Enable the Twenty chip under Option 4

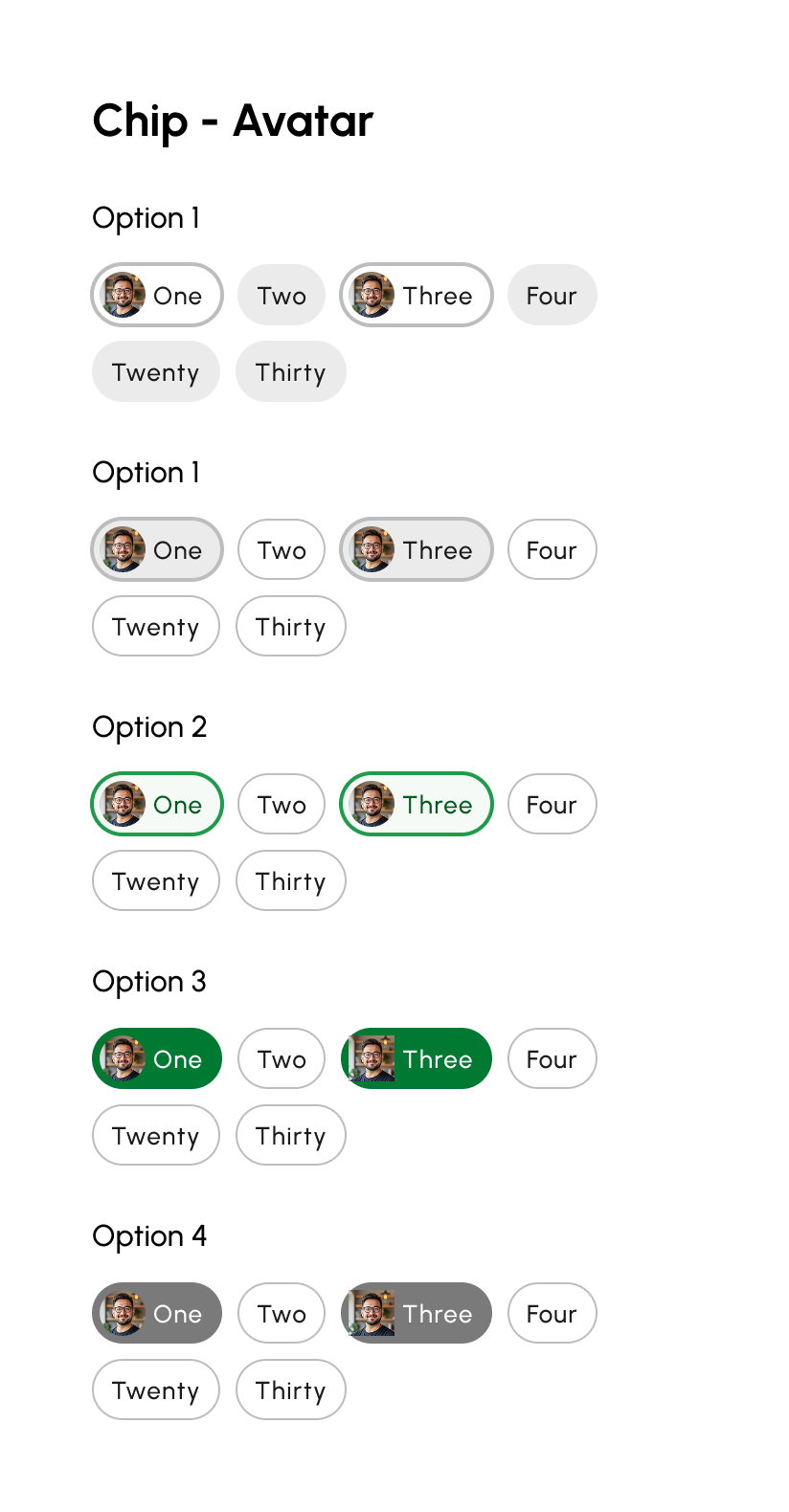(x=155, y=1390)
